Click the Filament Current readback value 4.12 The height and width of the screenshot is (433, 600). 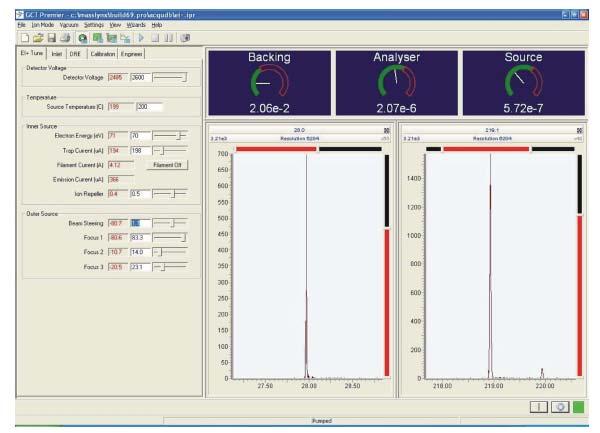[121, 165]
